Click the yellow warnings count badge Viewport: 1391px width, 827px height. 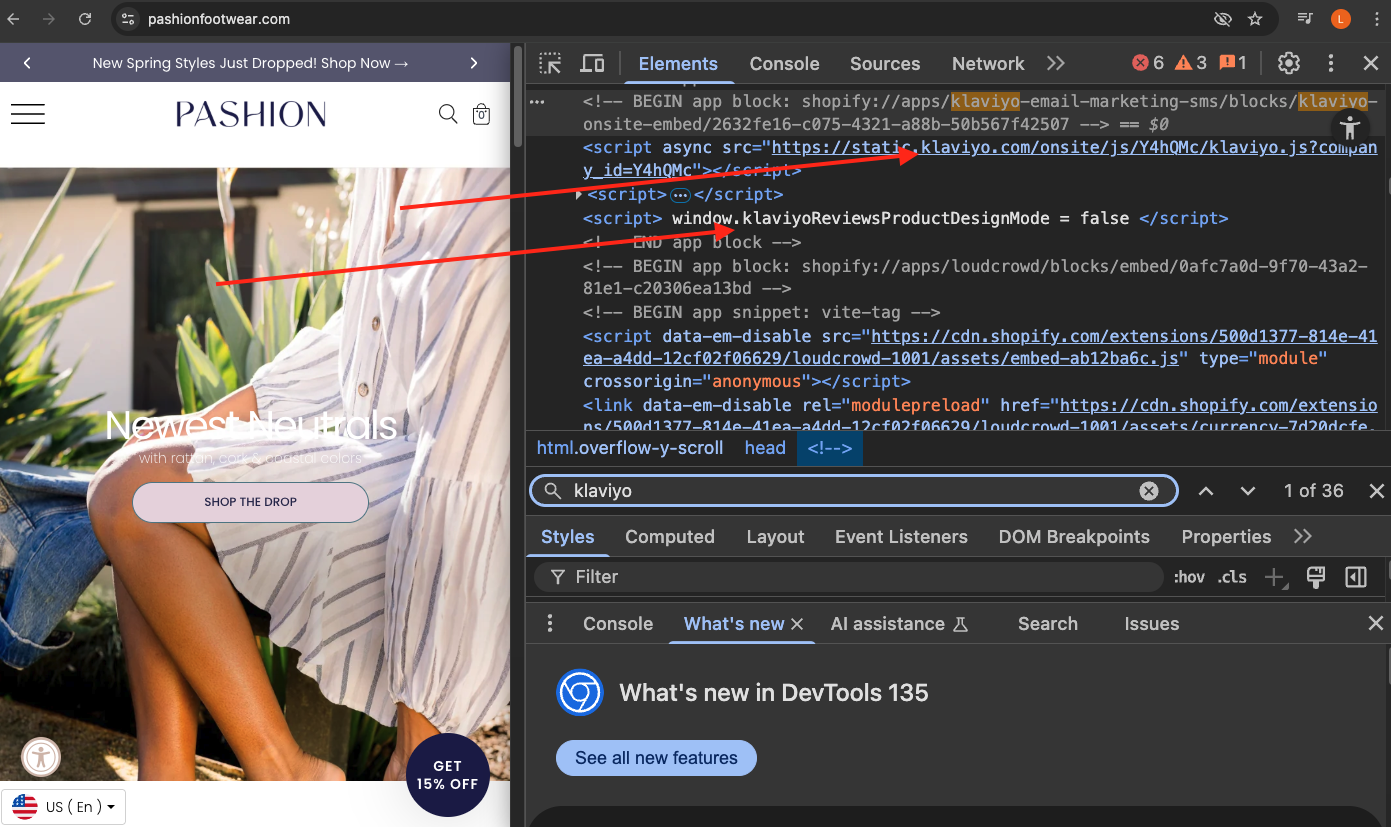(1191, 63)
